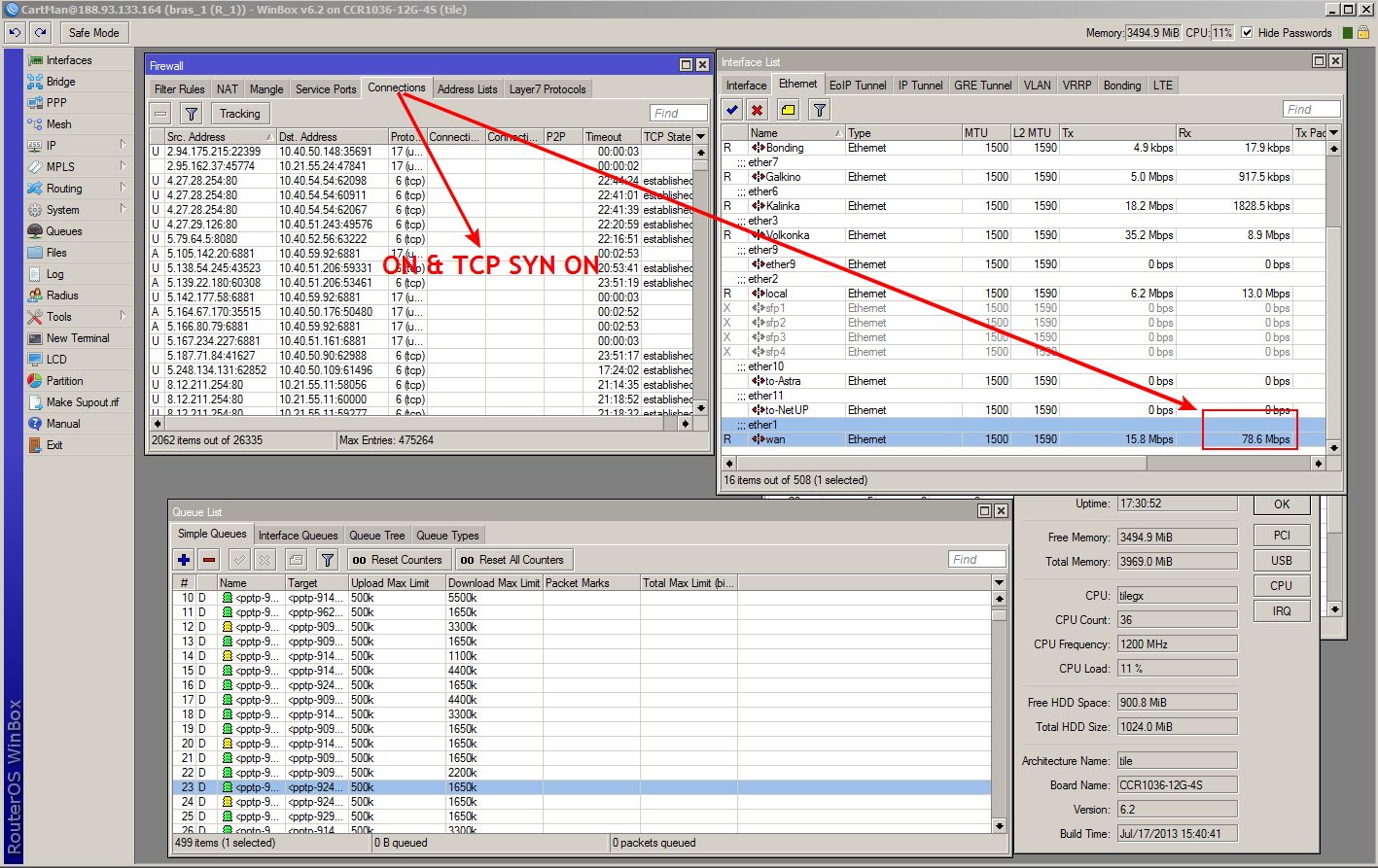Switch to Filter Rules tab in Firewall
This screenshot has width=1378, height=868.
(x=180, y=89)
